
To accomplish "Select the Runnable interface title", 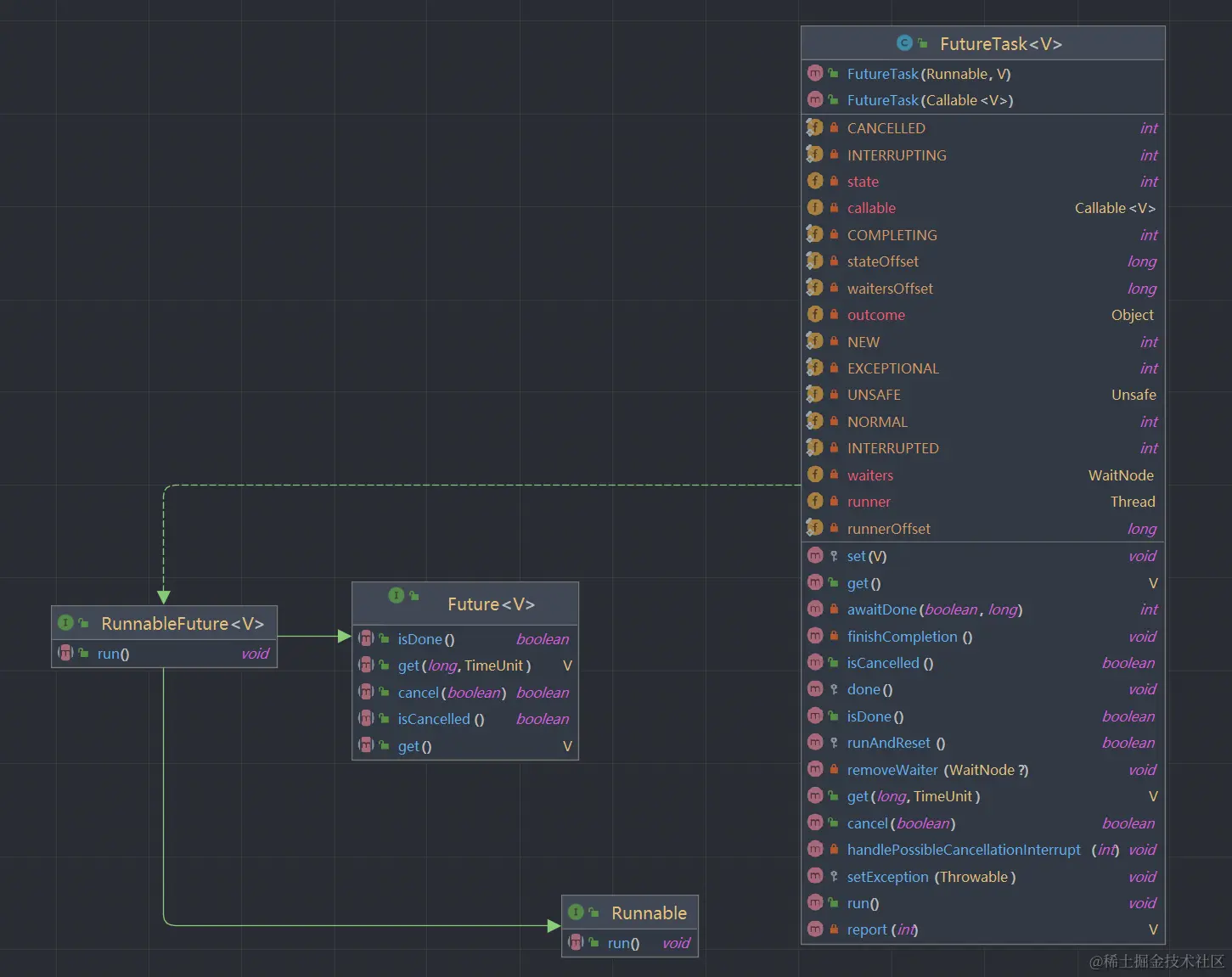I will click(x=650, y=913).
